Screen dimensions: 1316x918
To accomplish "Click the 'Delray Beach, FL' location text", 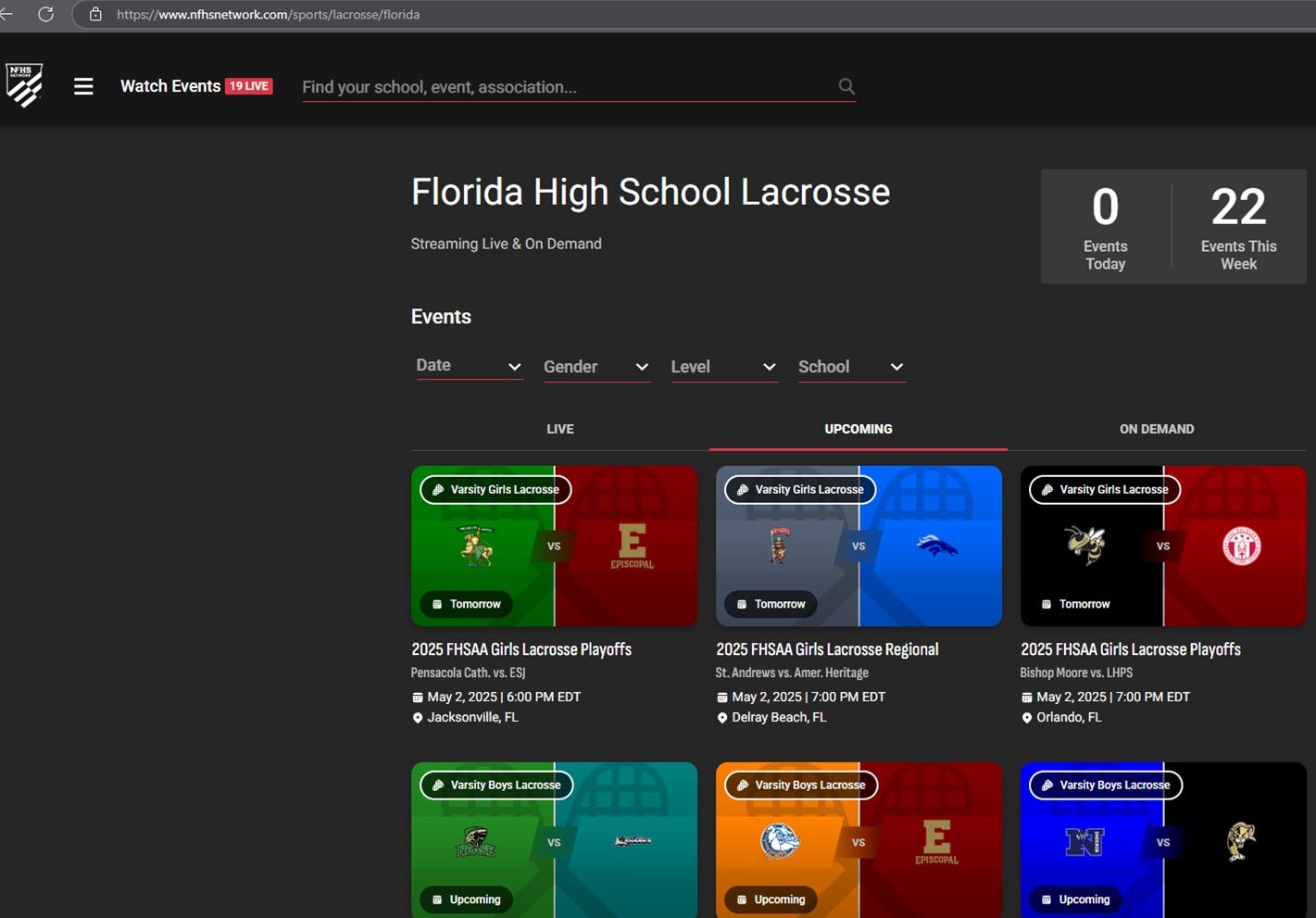I will 779,717.
